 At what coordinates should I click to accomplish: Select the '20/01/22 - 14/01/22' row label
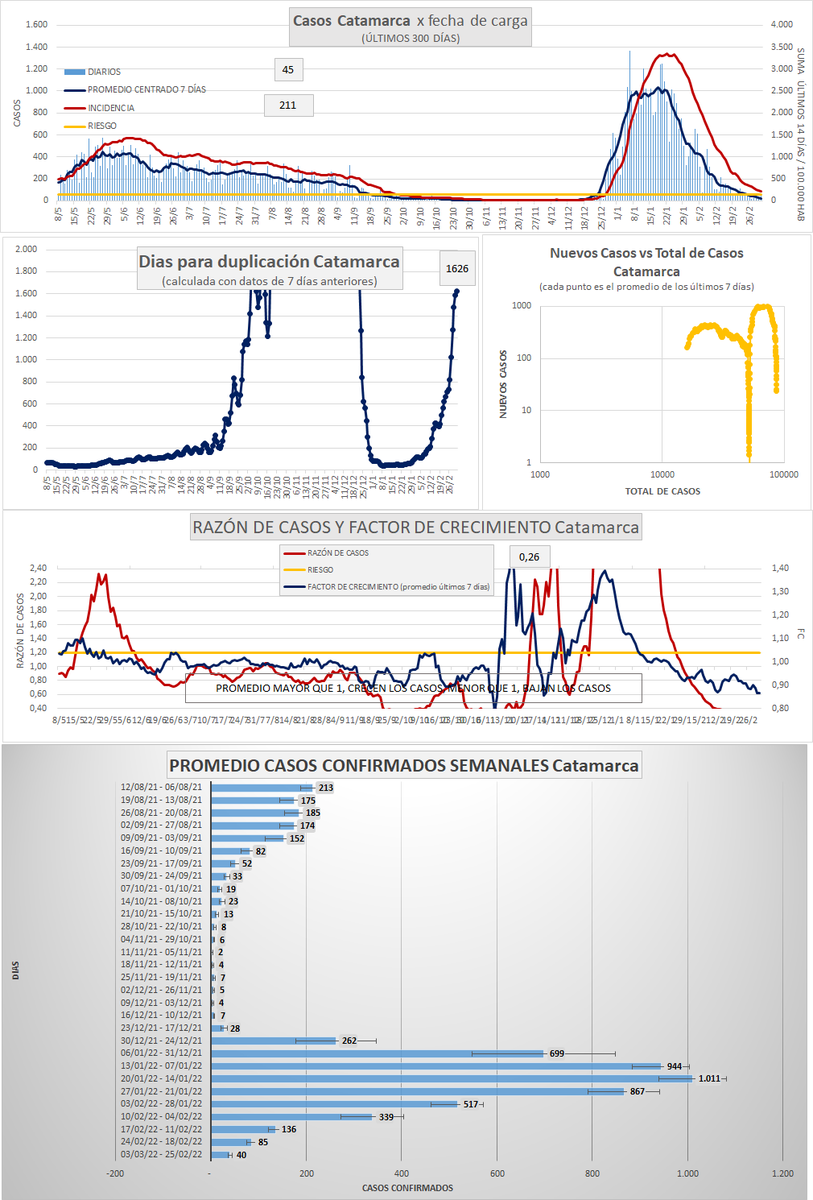pyautogui.click(x=160, y=1079)
